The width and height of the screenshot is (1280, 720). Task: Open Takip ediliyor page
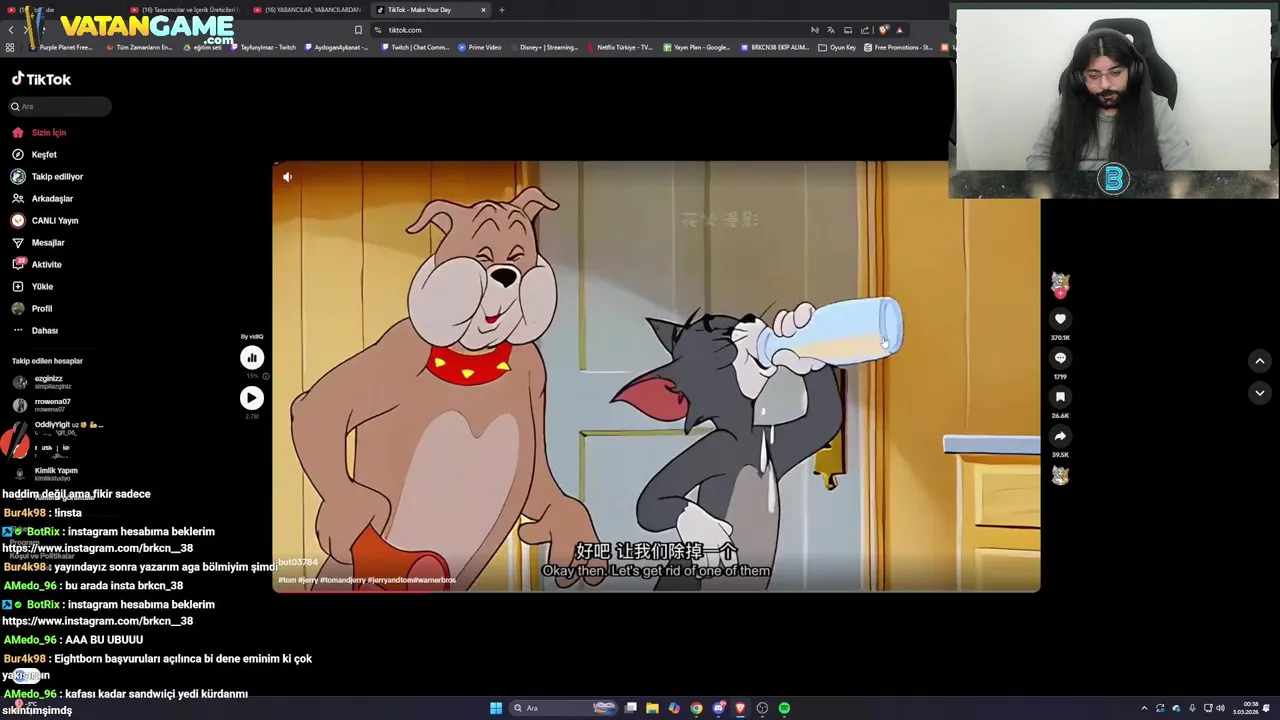pos(47,176)
